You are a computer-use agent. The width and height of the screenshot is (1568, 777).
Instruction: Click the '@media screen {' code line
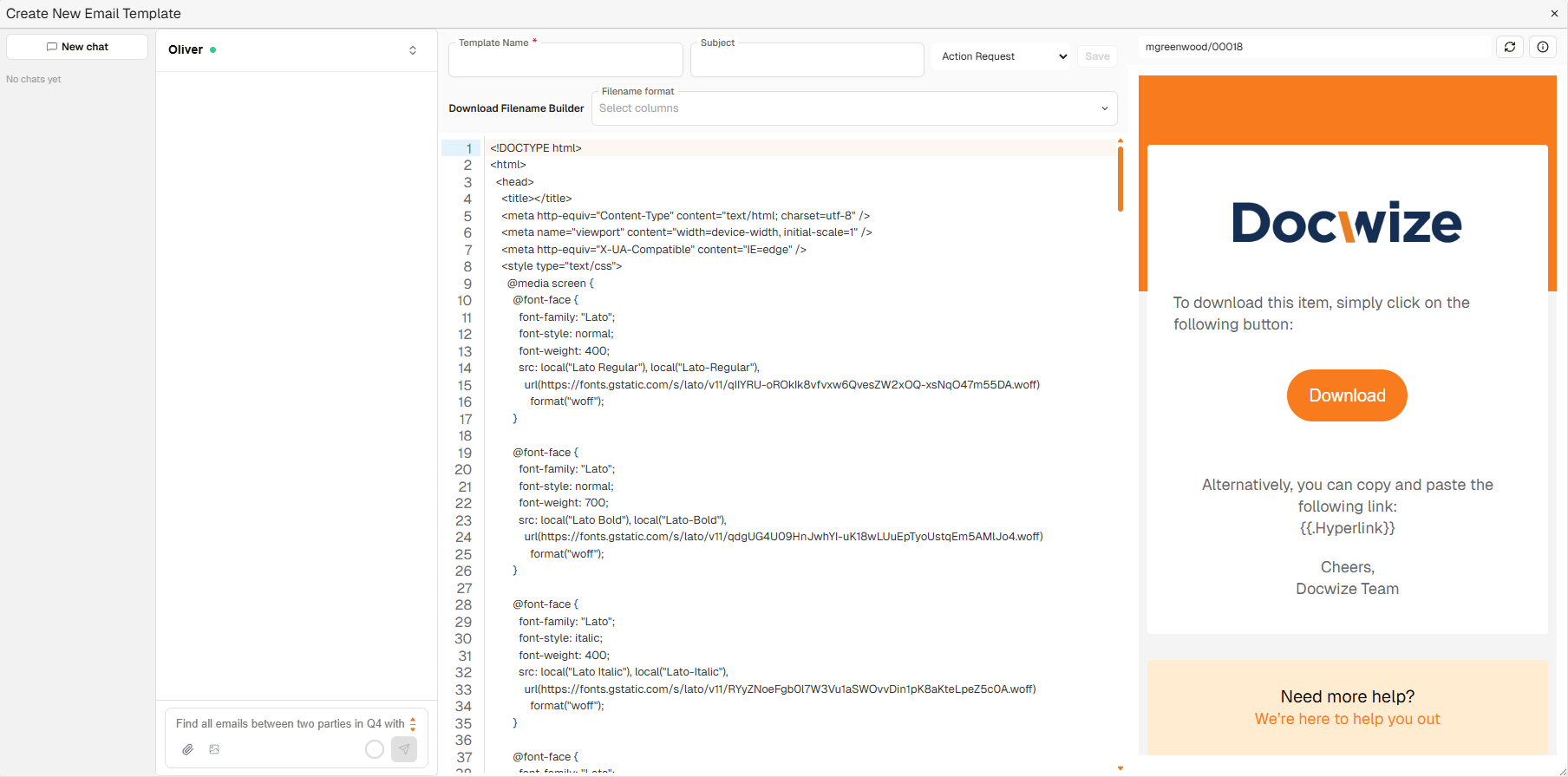tap(551, 284)
